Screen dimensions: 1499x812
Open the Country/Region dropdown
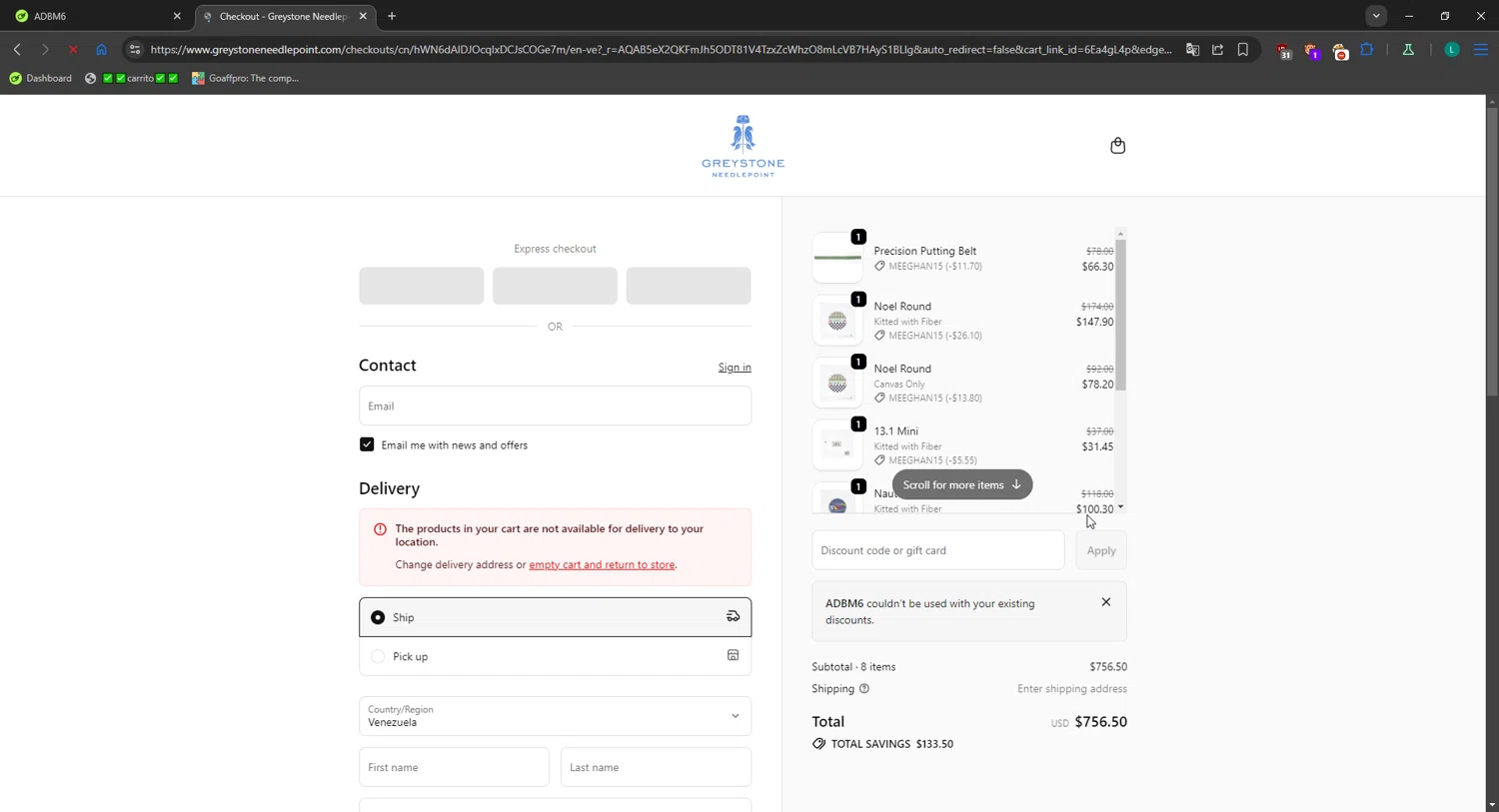point(555,716)
